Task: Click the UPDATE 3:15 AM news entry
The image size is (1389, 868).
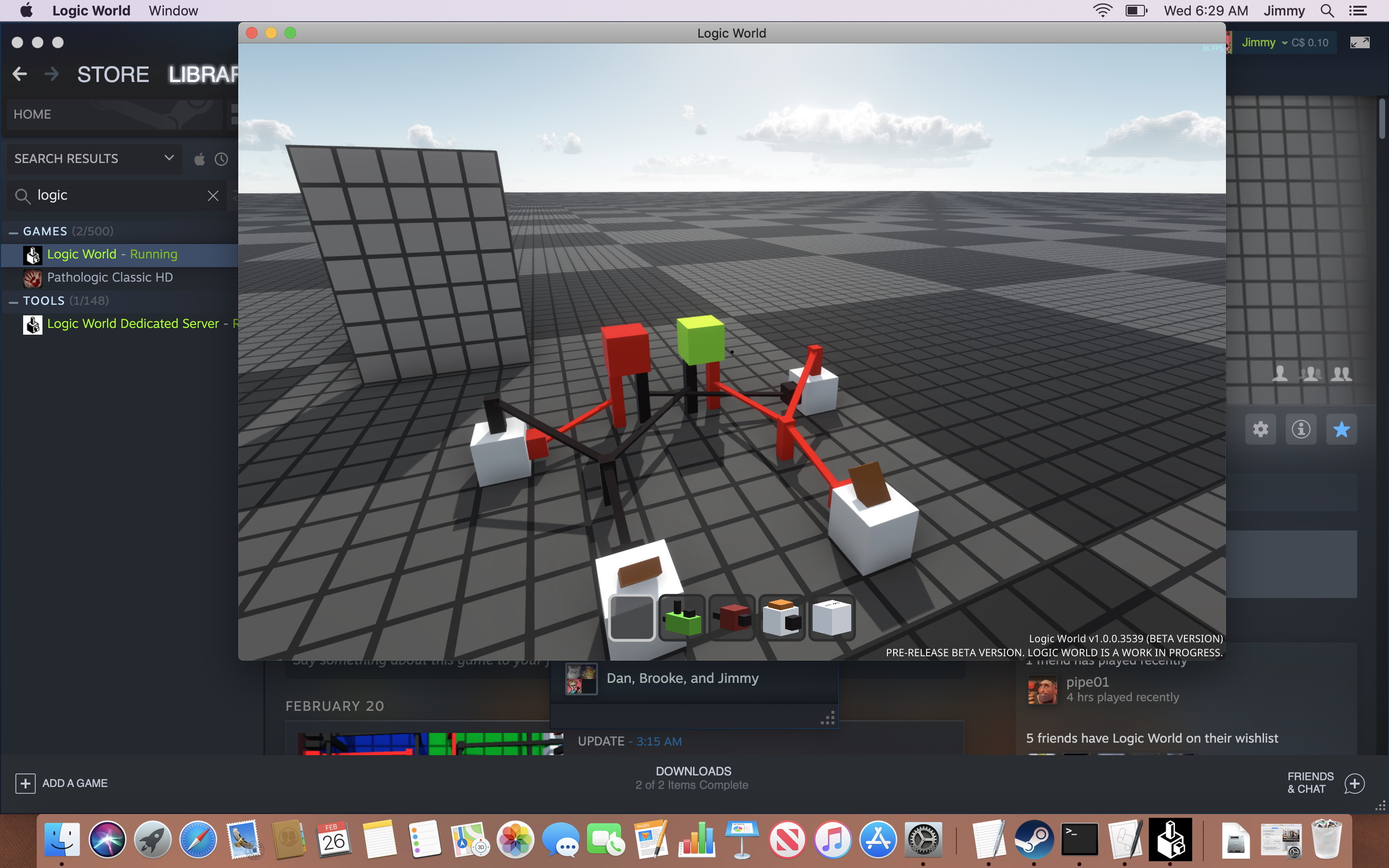Action: click(x=630, y=741)
